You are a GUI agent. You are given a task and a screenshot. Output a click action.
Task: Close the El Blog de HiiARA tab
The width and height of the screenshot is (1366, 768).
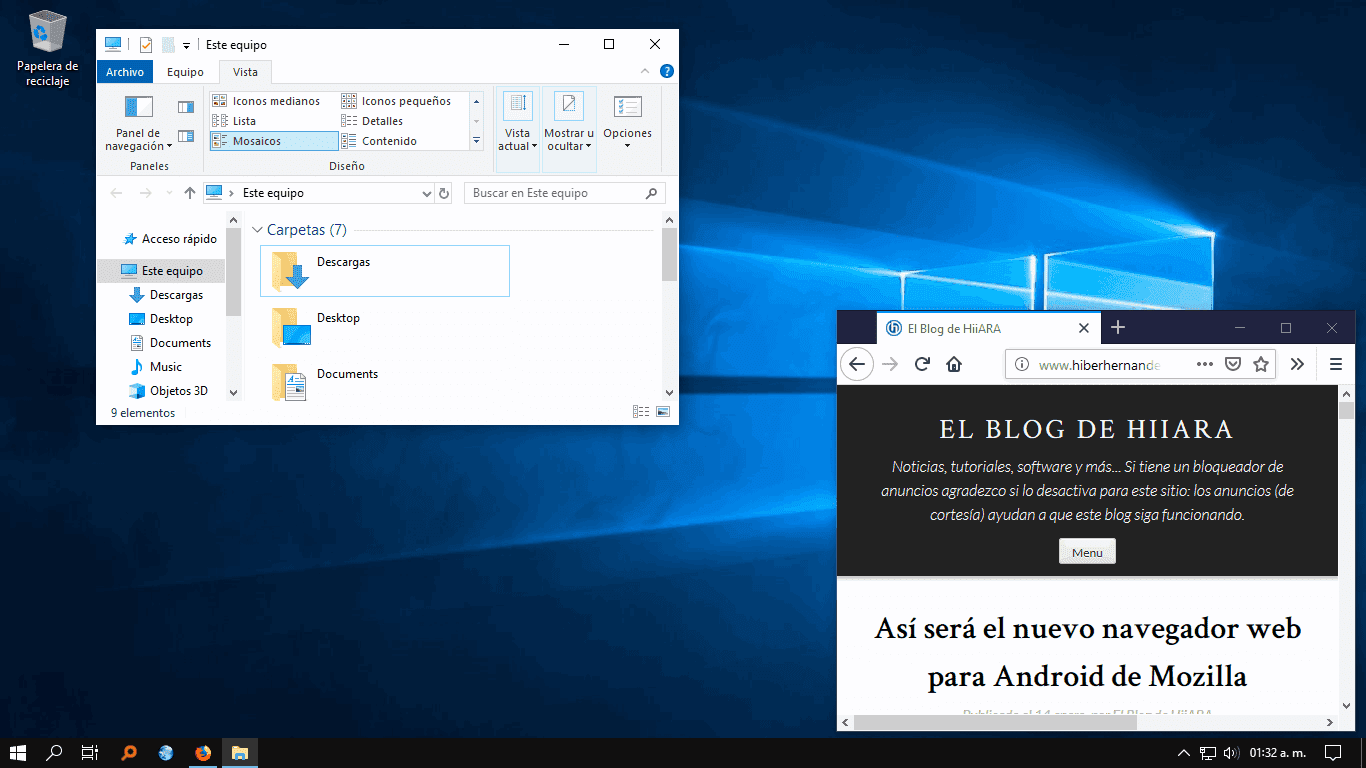(x=1084, y=328)
